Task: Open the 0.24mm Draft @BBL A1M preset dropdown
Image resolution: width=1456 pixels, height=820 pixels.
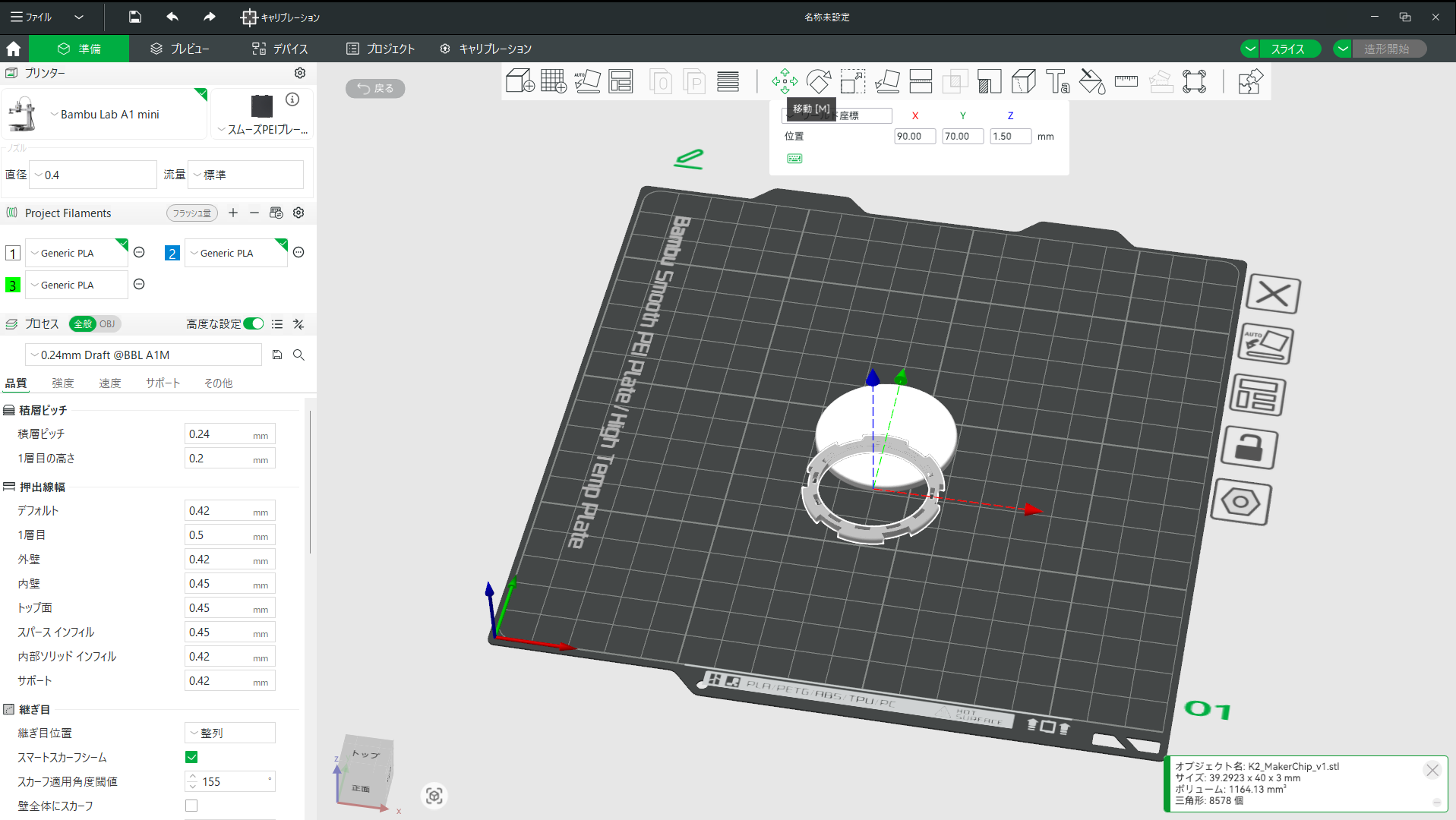Action: 144,355
